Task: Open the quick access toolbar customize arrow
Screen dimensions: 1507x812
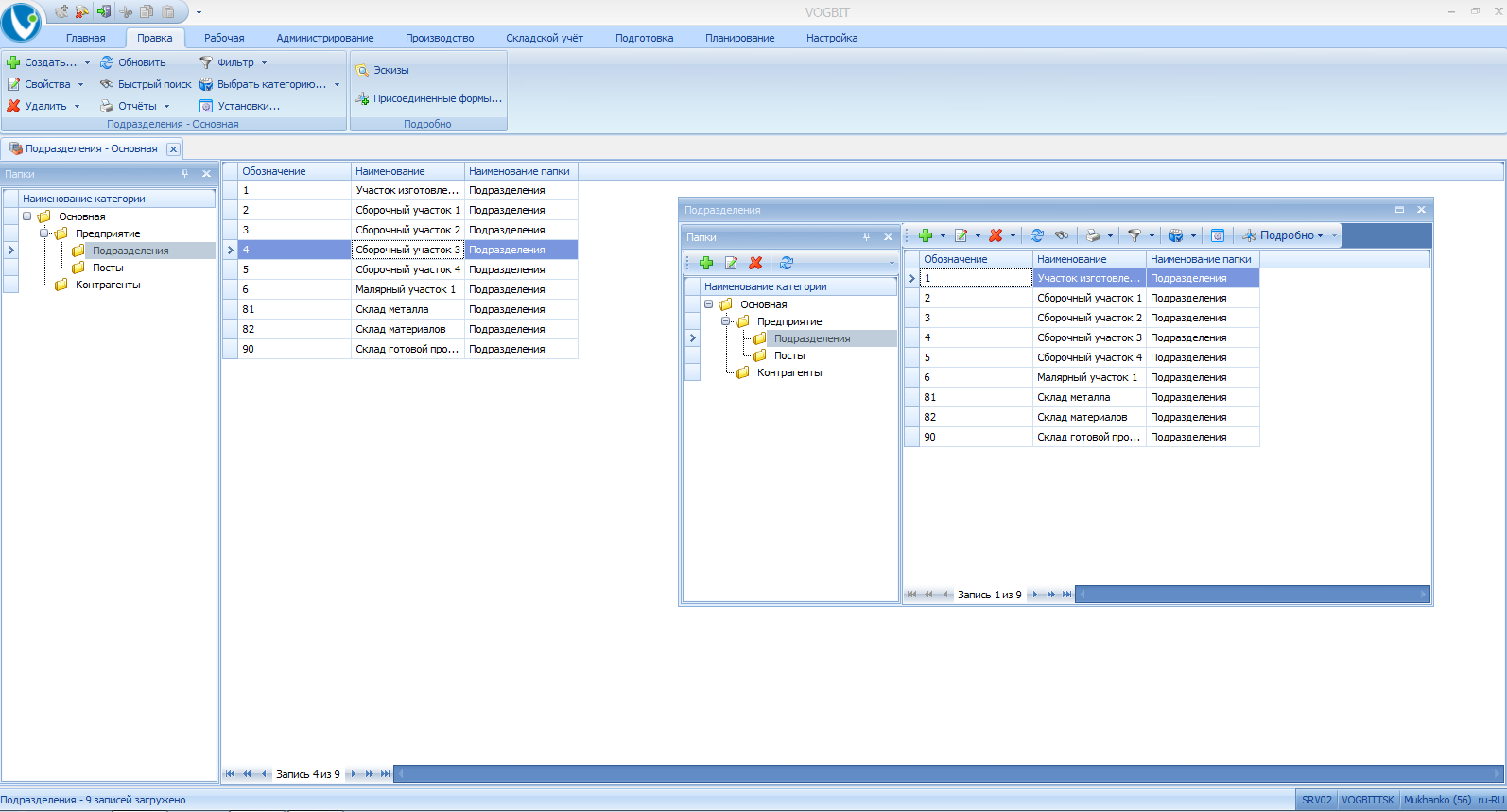Action: click(x=199, y=12)
